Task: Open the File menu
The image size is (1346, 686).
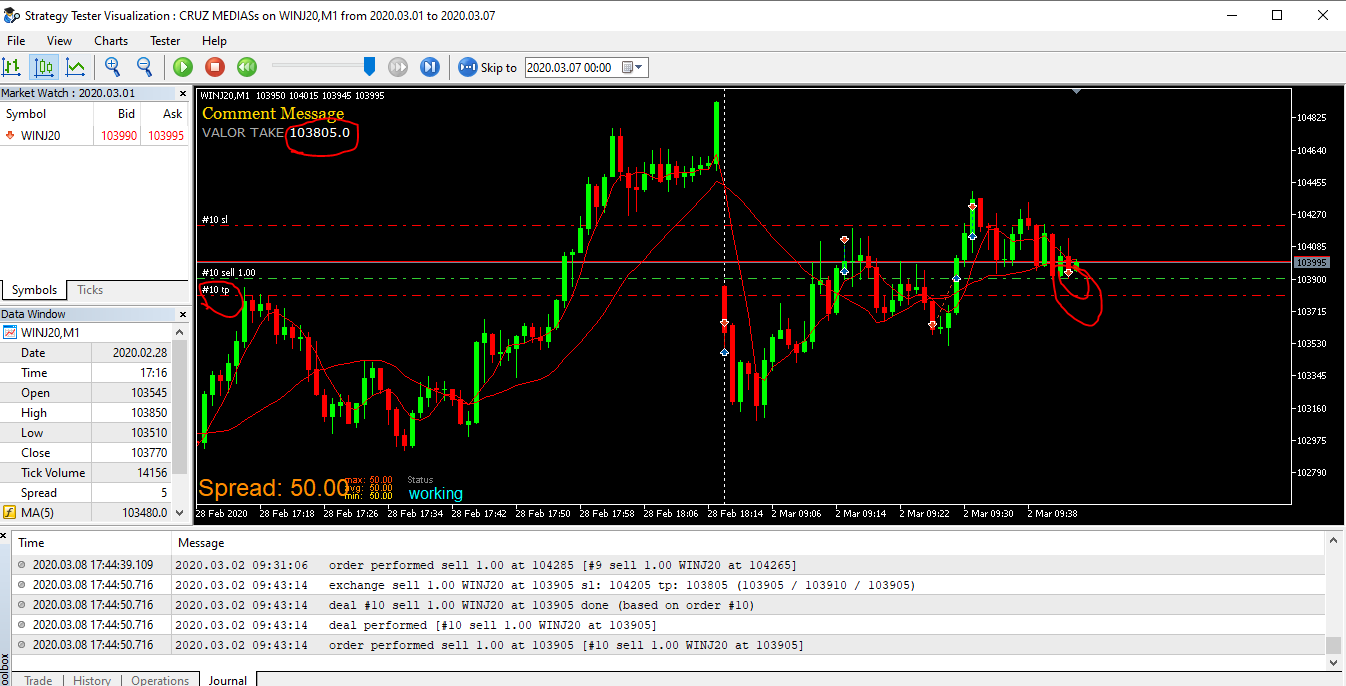Action: point(16,41)
